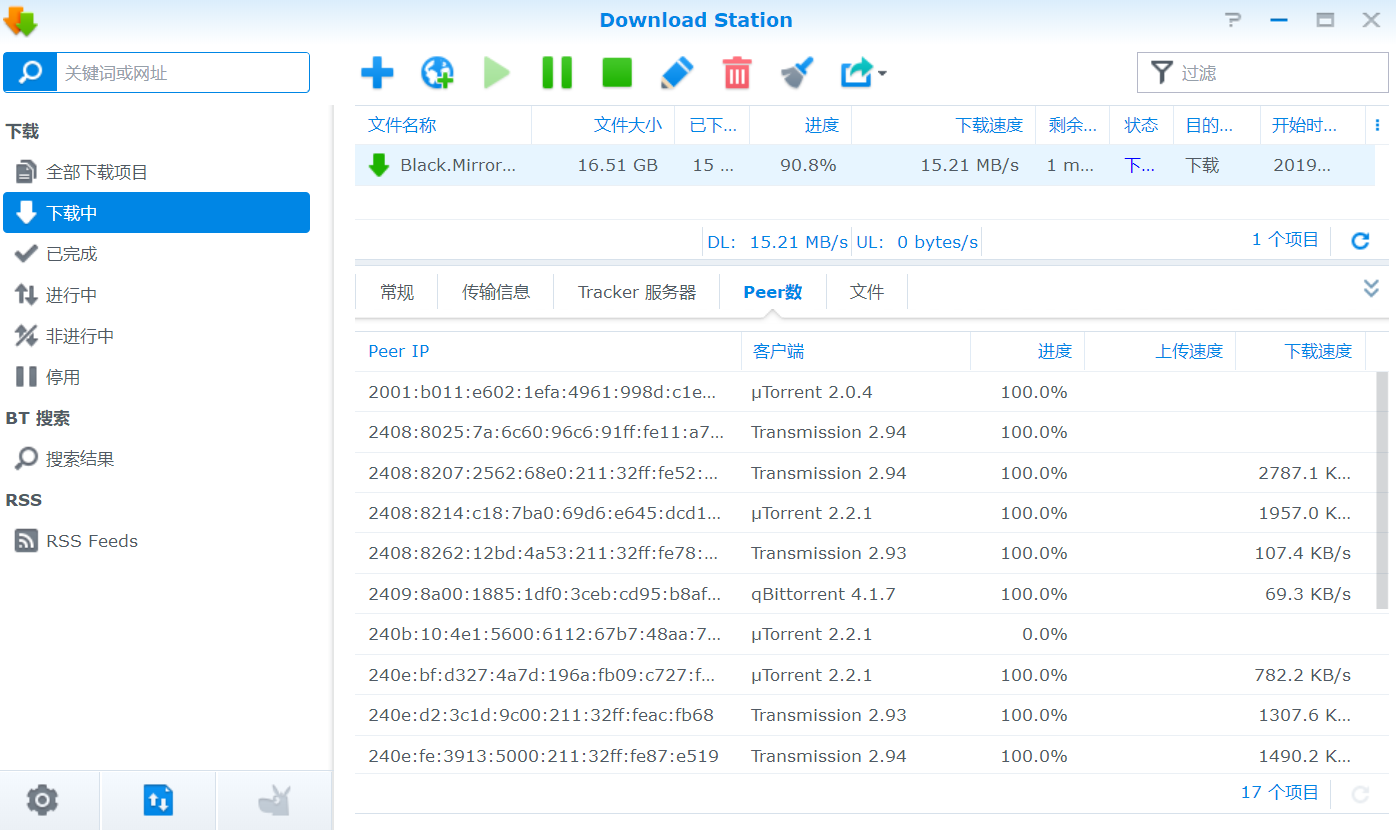1396x830 pixels.
Task: Select the Black.Mirror download row
Action: (865, 165)
